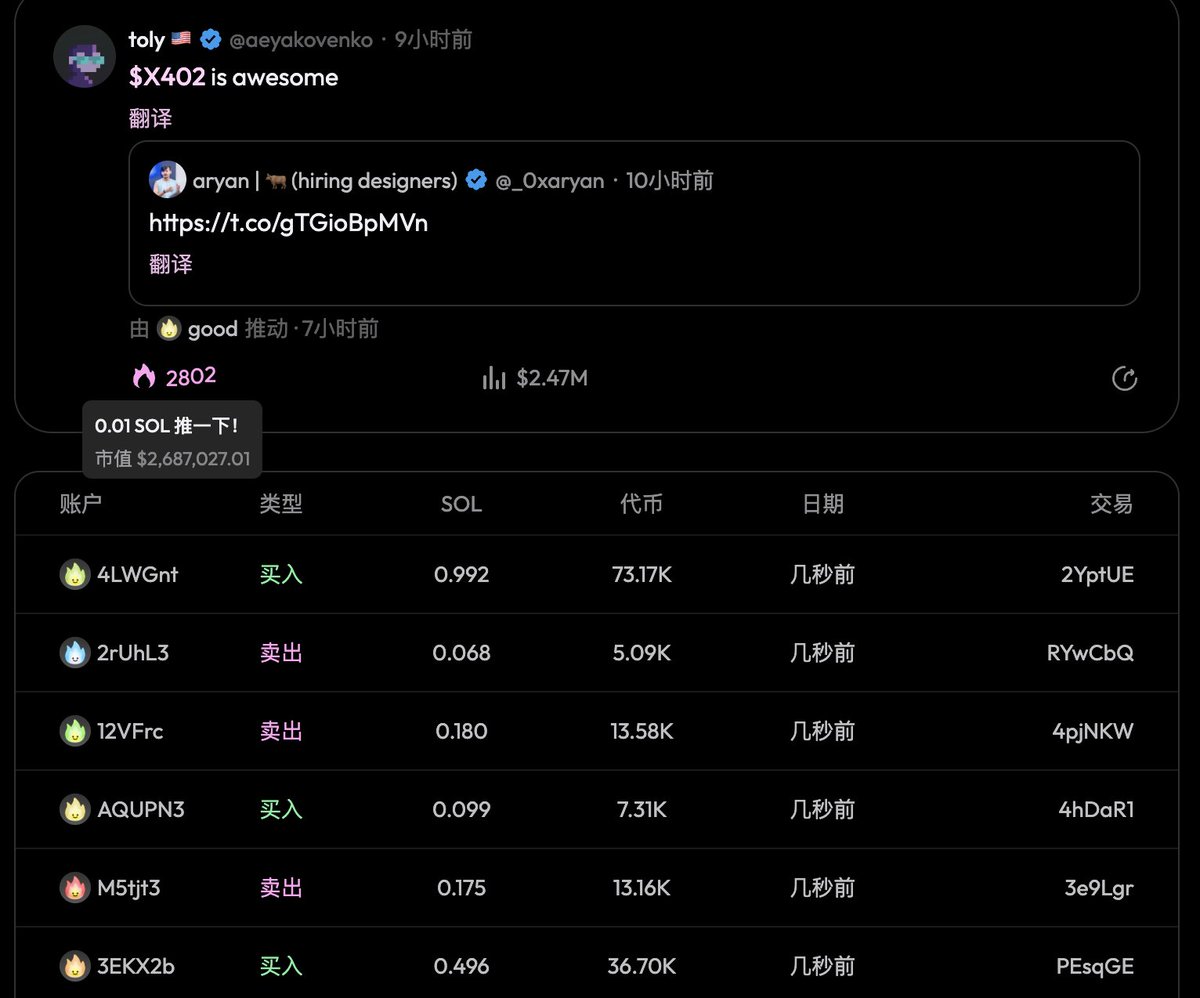This screenshot has width=1200, height=998.
Task: Click the blue flame avatar beside 2rUhL3
Action: [75, 653]
